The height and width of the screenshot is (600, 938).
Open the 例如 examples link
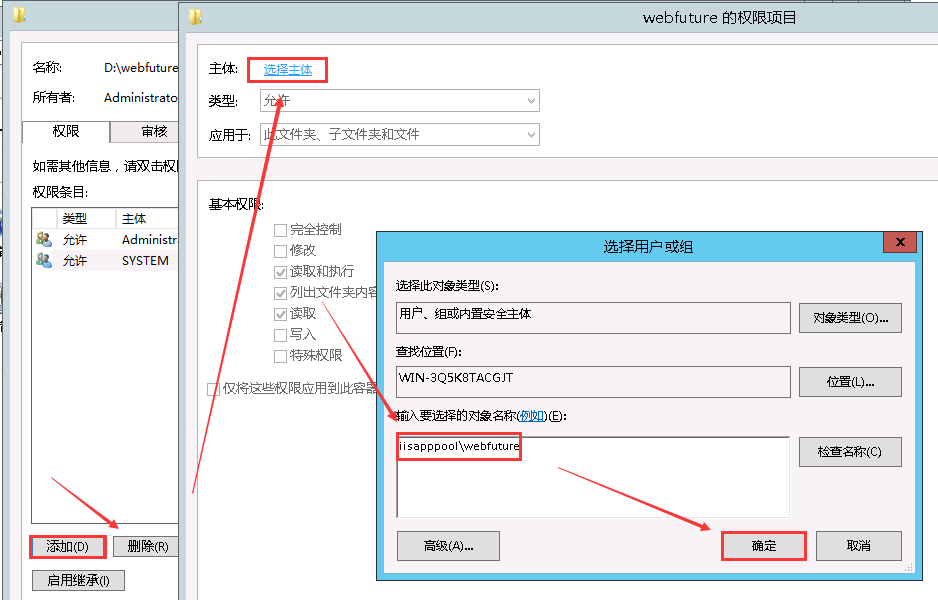pos(532,415)
